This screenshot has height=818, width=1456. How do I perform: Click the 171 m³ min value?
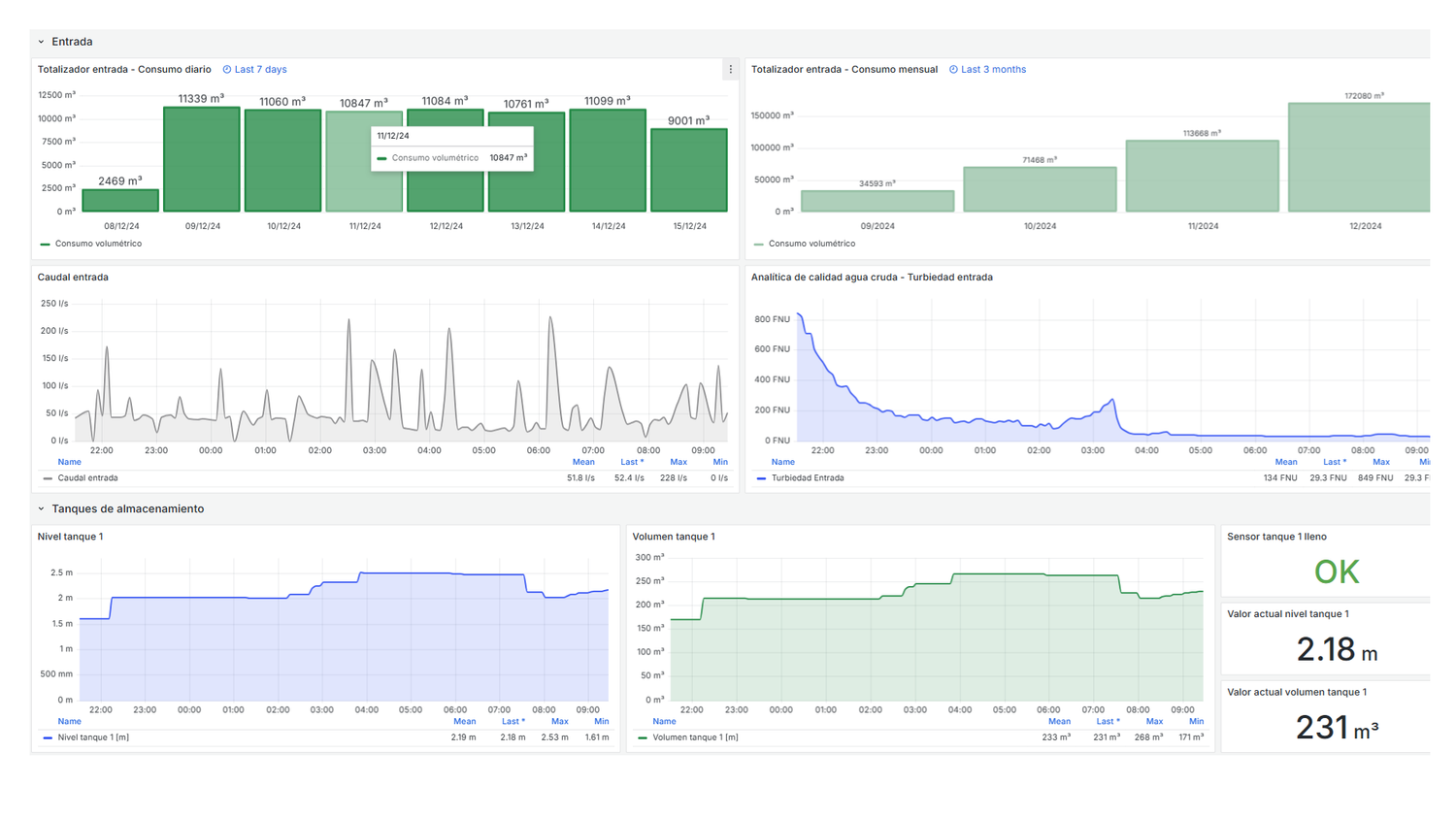1191,737
